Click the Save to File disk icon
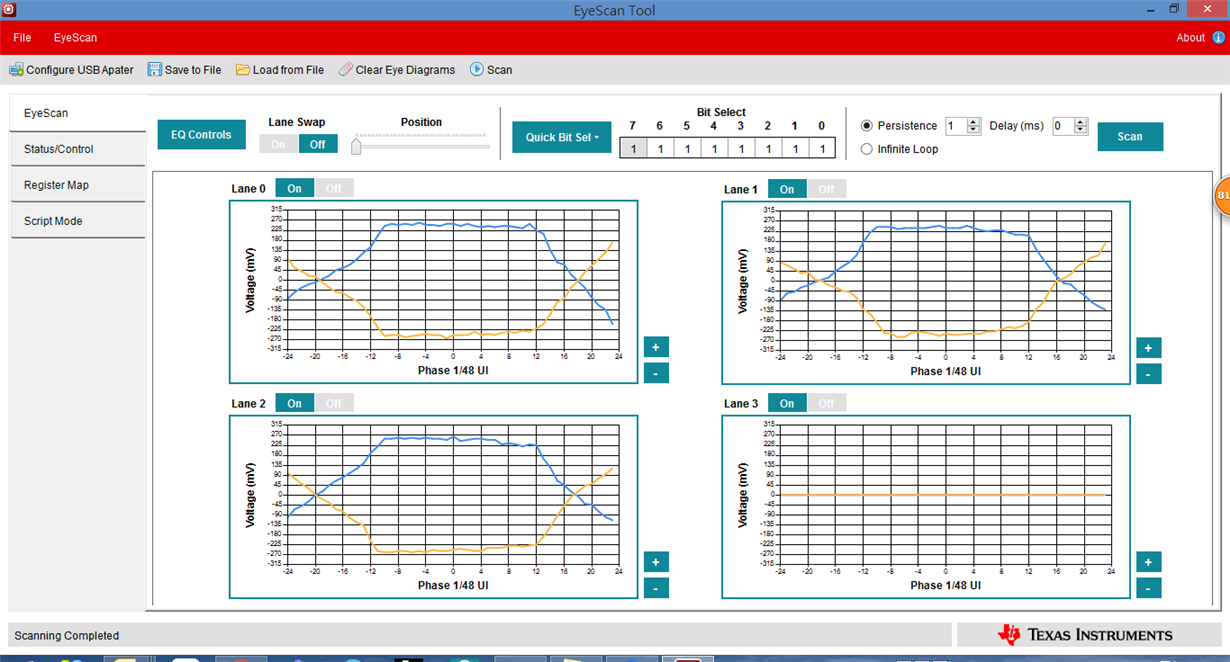 [154, 70]
